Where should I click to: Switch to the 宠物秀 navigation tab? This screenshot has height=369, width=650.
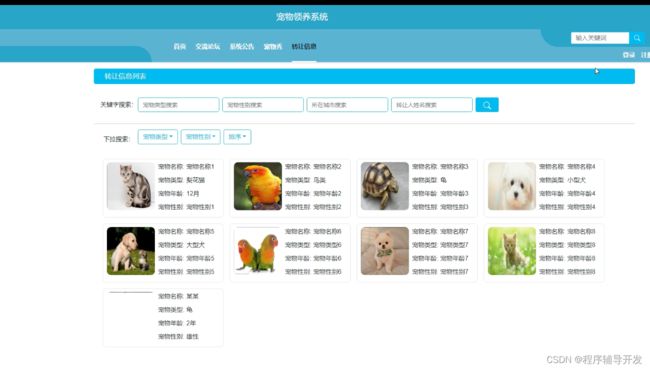273,46
